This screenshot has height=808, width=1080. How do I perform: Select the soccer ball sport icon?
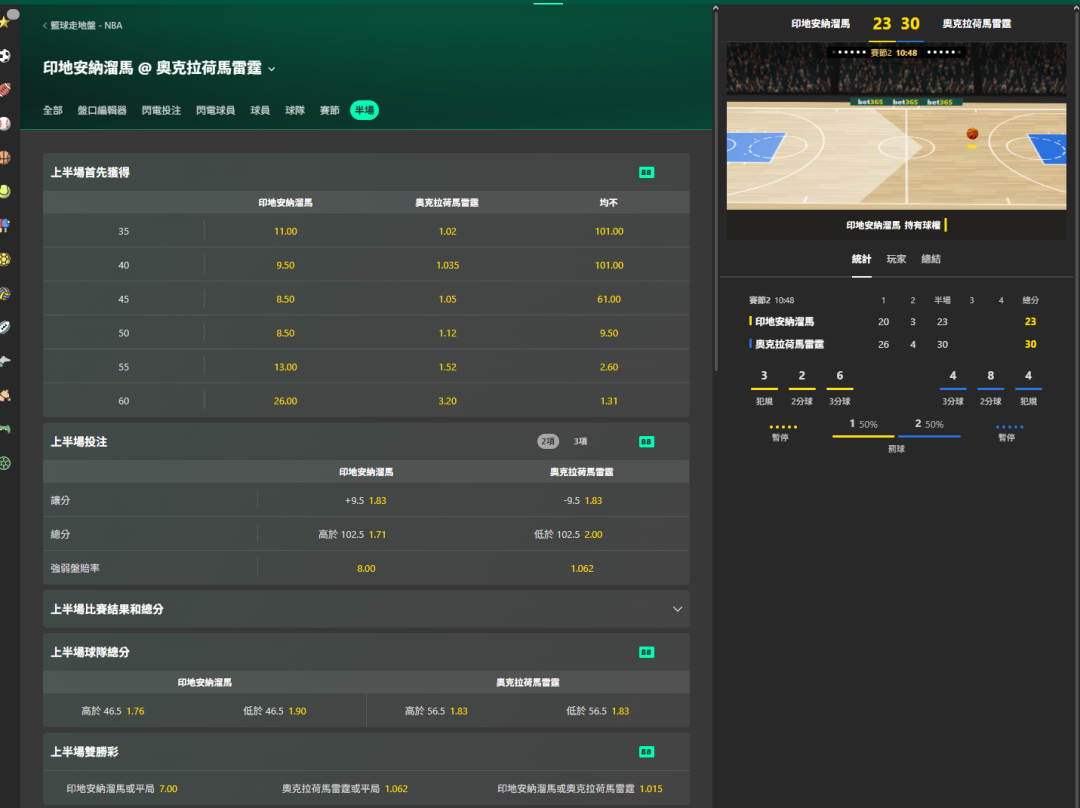tap(5, 56)
